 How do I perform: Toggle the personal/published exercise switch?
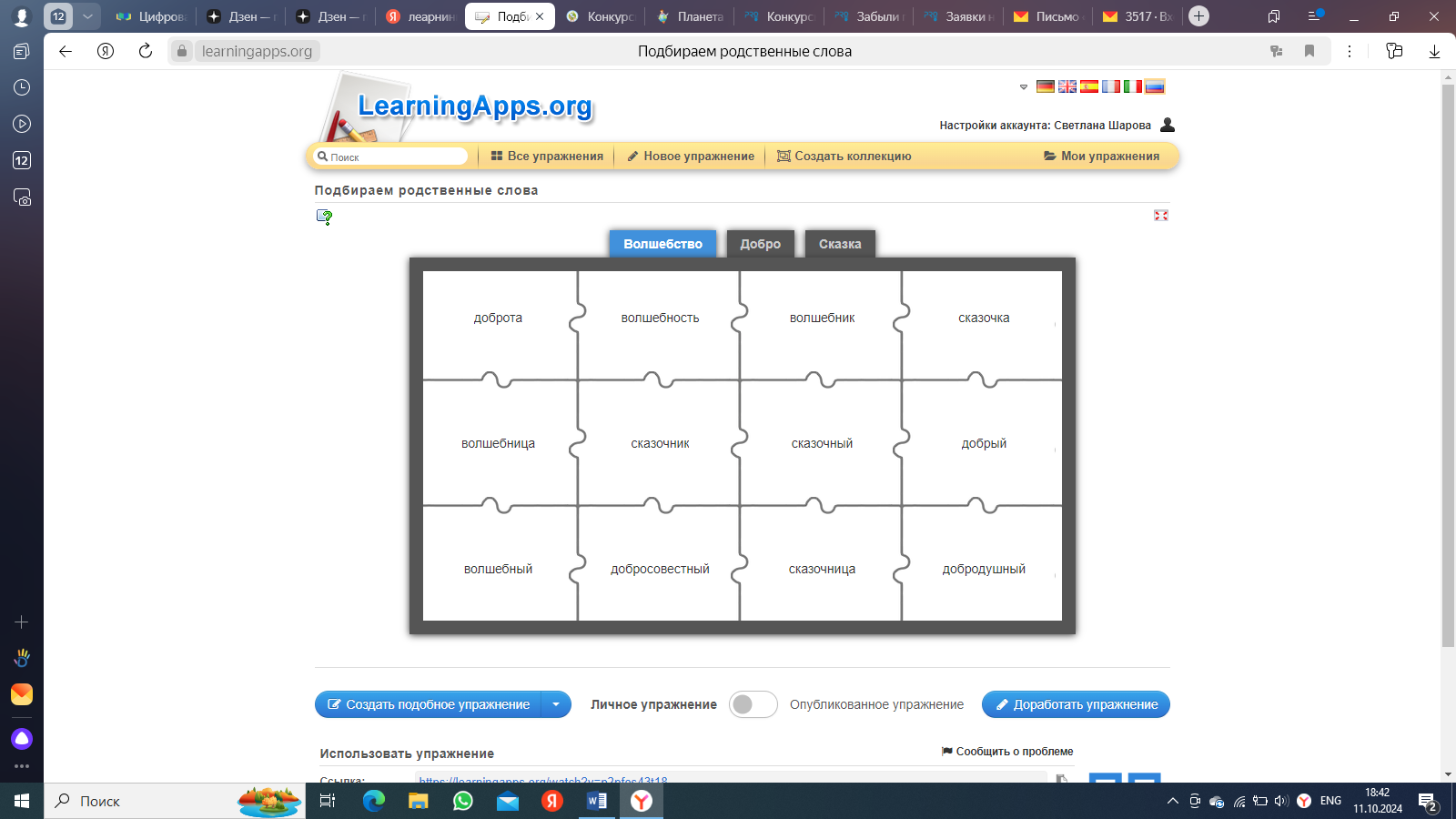pos(753,704)
